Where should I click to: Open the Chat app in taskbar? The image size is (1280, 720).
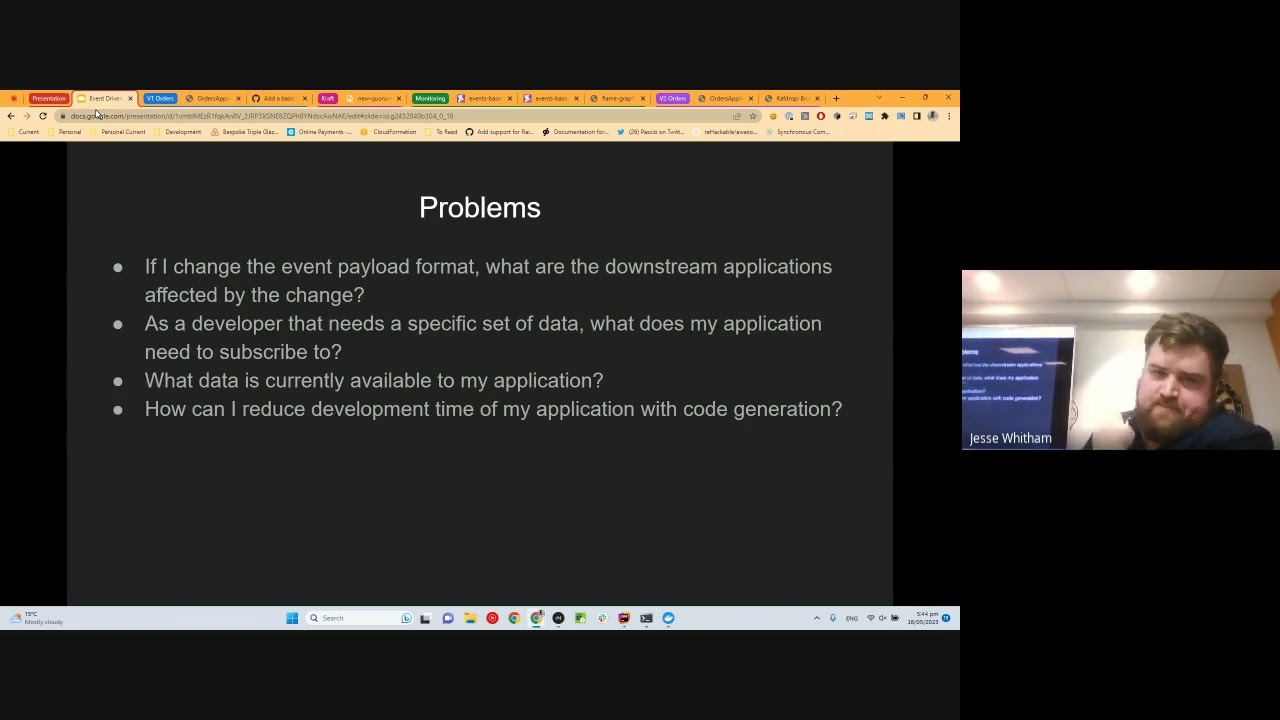tap(448, 618)
